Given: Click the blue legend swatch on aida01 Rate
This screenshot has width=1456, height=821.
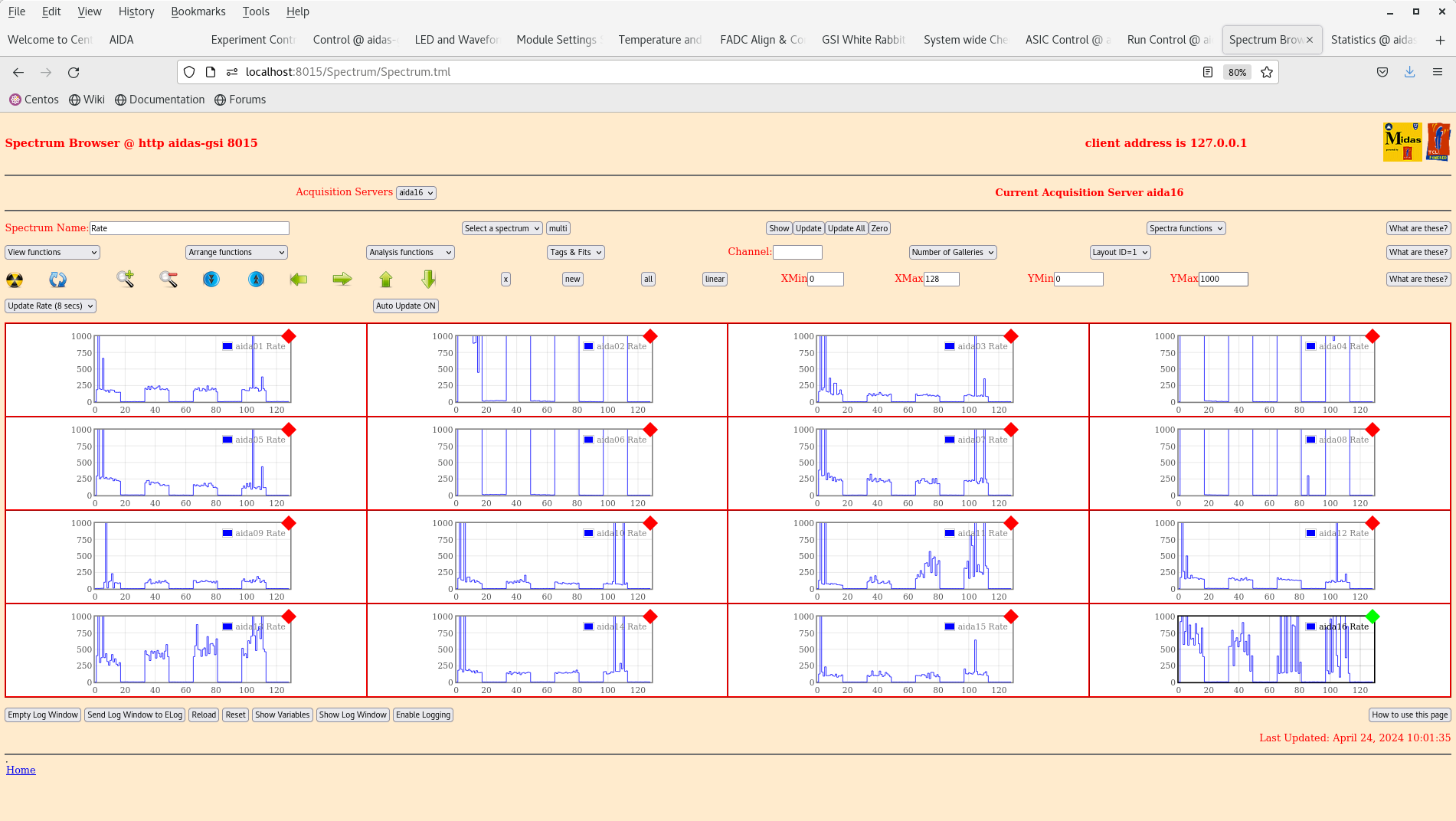Looking at the screenshot, I should click(x=226, y=346).
